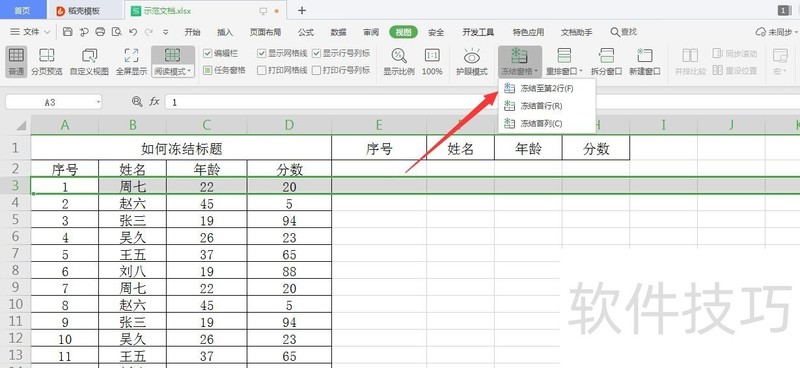Uncheck 显示行号列标 show headings
The height and width of the screenshot is (368, 800).
coord(316,53)
